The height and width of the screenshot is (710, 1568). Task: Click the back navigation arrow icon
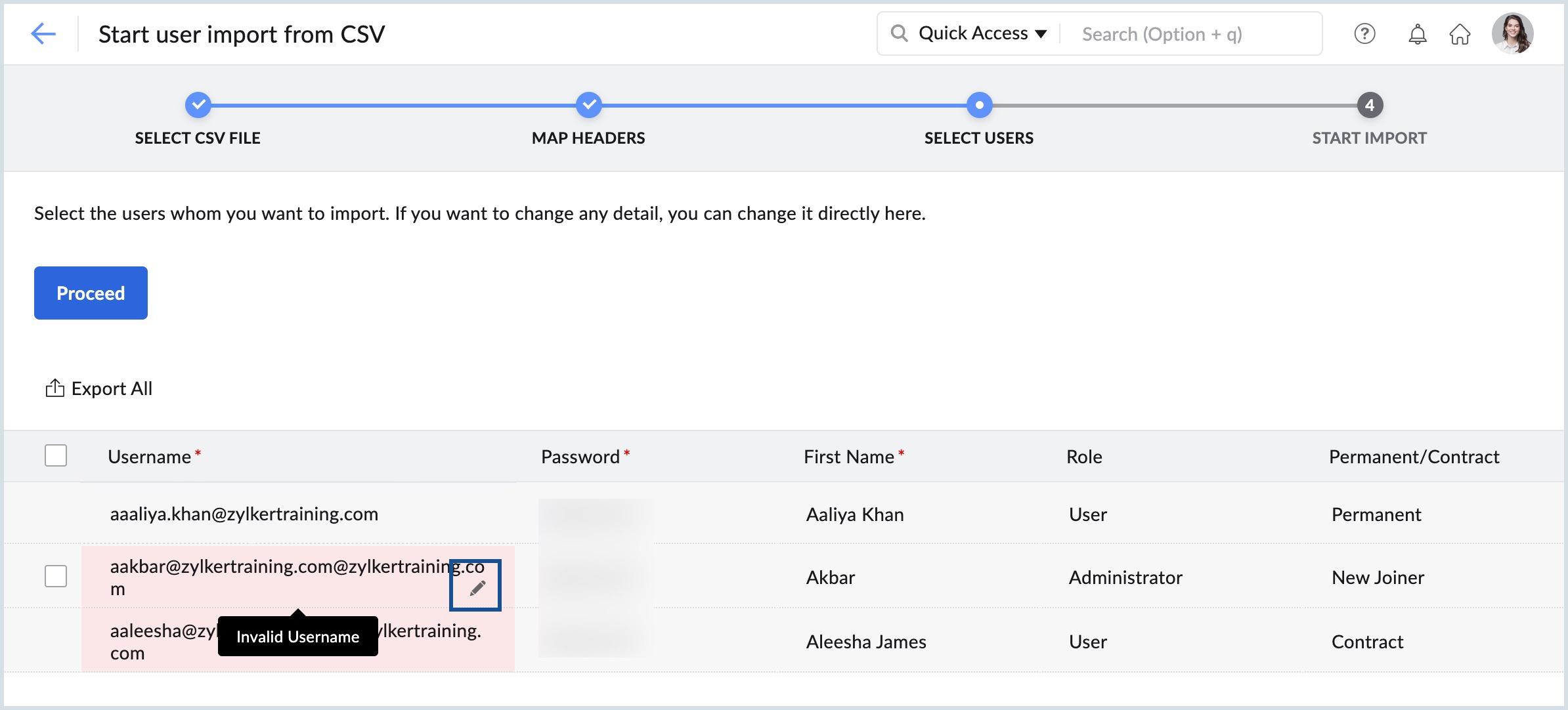(42, 33)
